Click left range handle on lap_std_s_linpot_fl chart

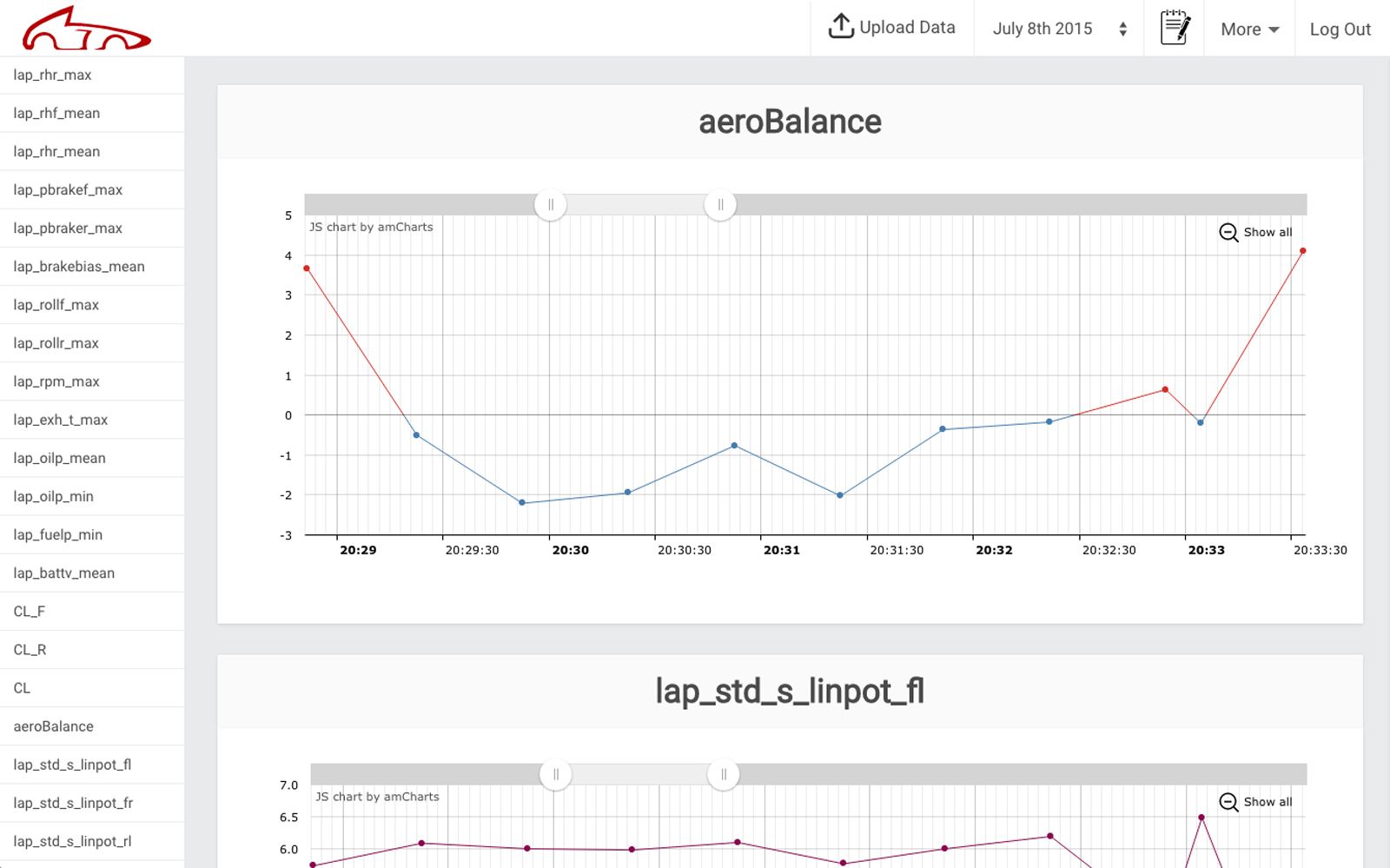click(x=556, y=774)
